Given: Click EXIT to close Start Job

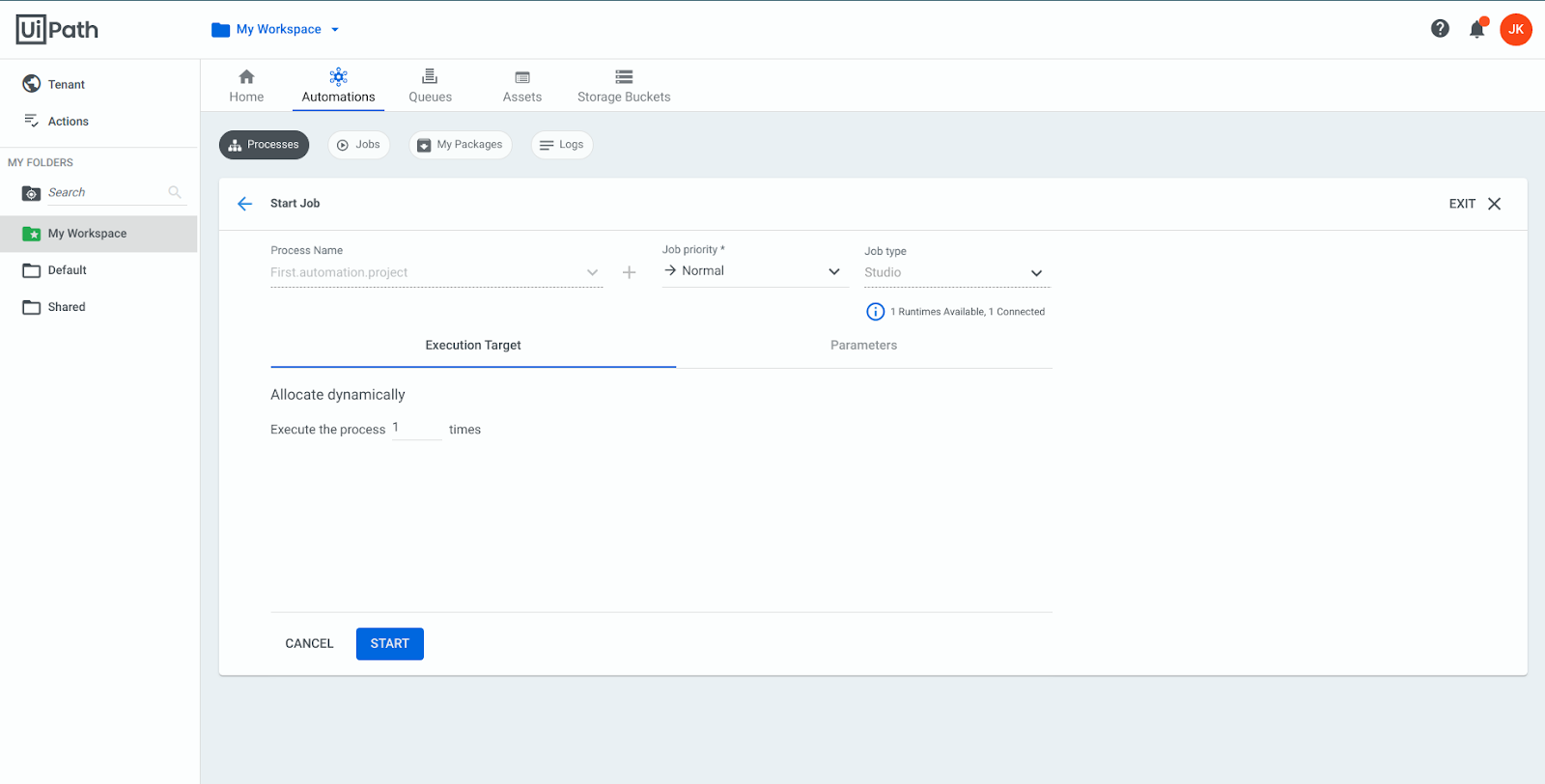Looking at the screenshot, I should 1475,204.
